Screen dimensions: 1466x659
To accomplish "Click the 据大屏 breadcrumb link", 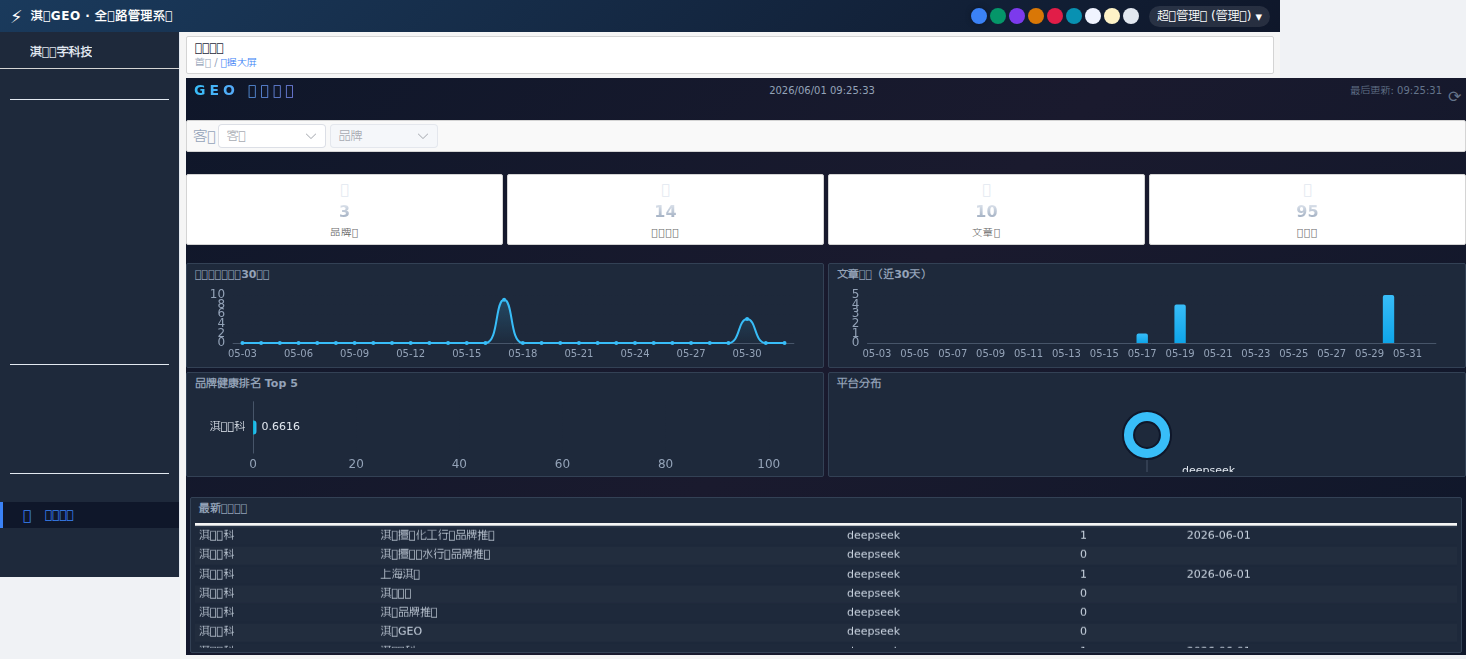I will point(239,62).
